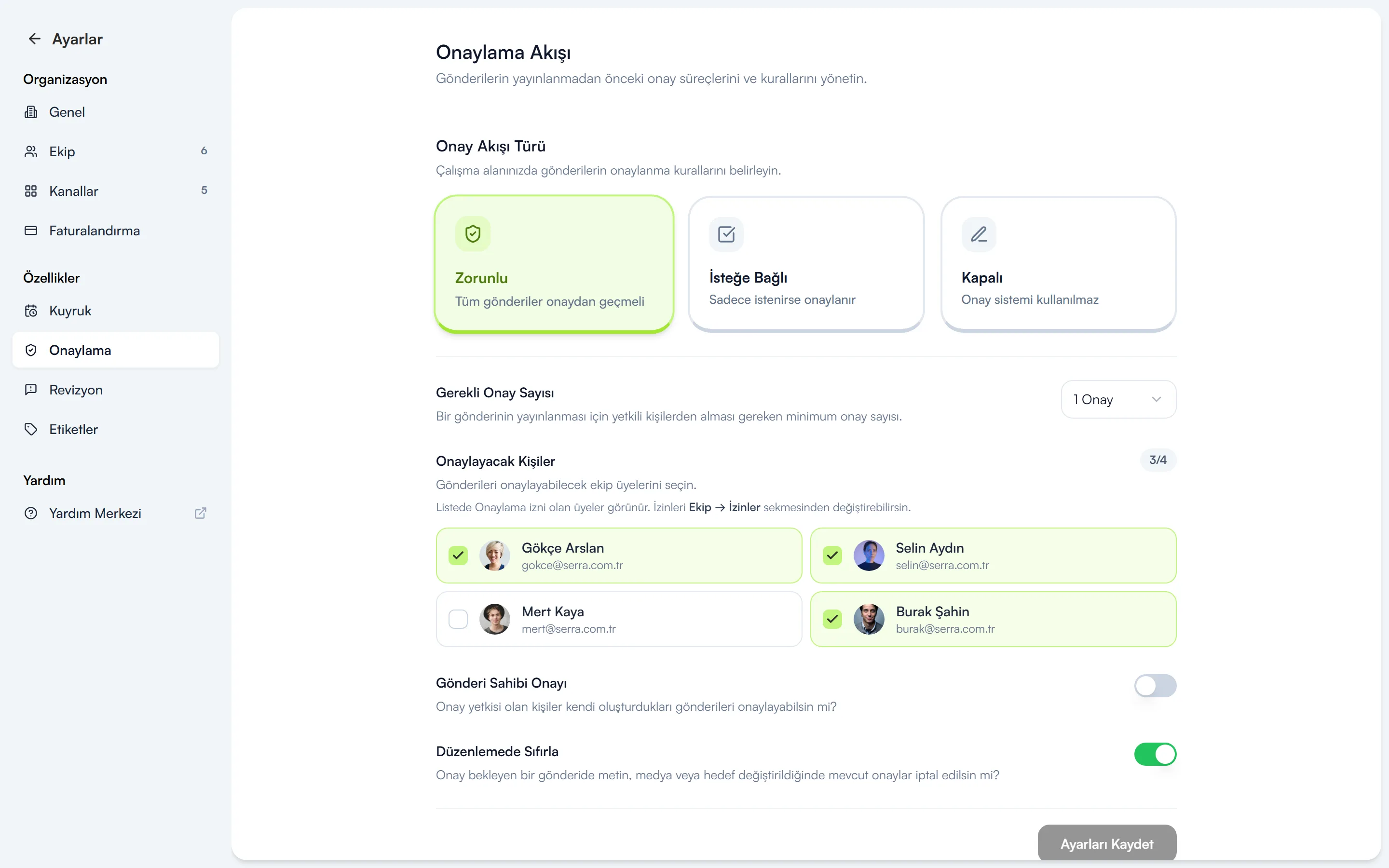Select the İsteğe Bağlı approval type

pos(806,264)
